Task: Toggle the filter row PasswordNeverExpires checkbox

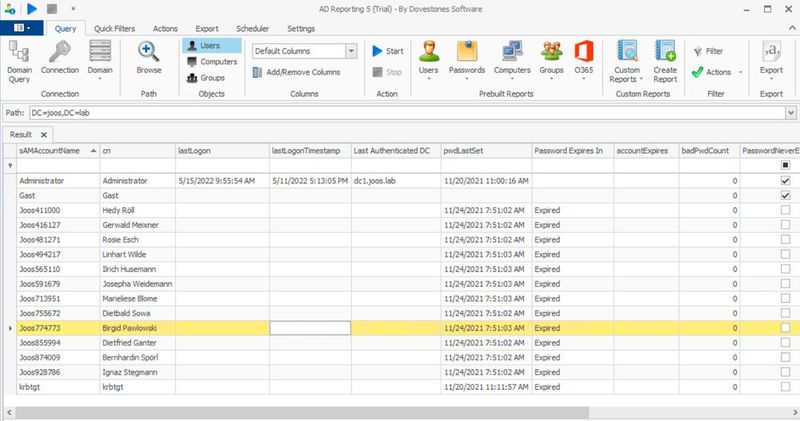Action: 785,165
